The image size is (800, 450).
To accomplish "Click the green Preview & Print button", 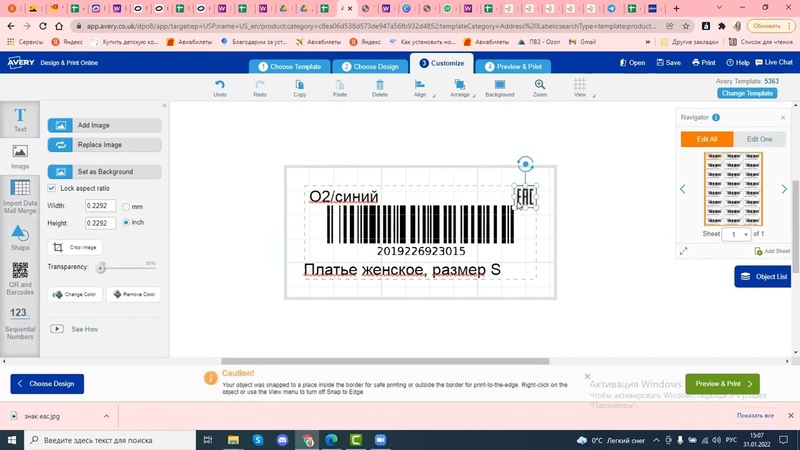I will (722, 384).
